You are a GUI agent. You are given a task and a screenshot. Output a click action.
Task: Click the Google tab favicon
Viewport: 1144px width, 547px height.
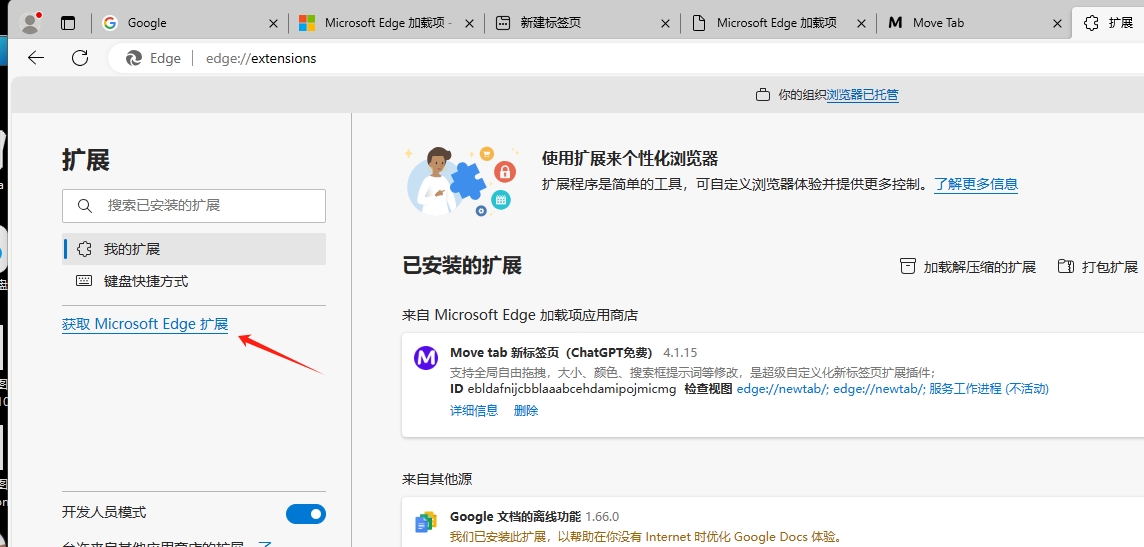coord(110,23)
